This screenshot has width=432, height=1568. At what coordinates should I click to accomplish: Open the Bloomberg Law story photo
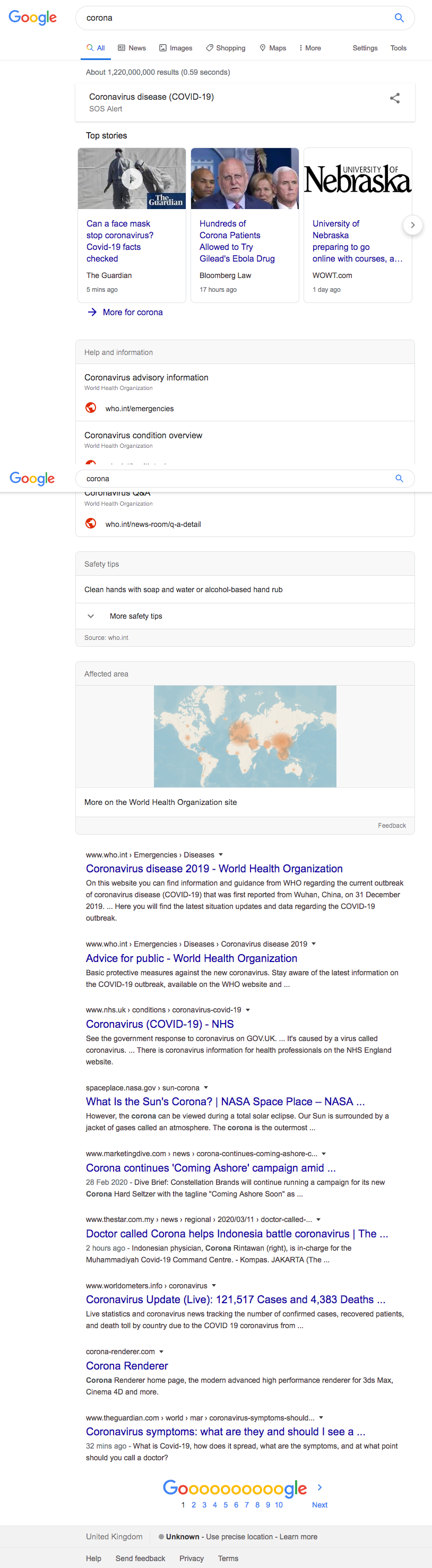(x=245, y=178)
